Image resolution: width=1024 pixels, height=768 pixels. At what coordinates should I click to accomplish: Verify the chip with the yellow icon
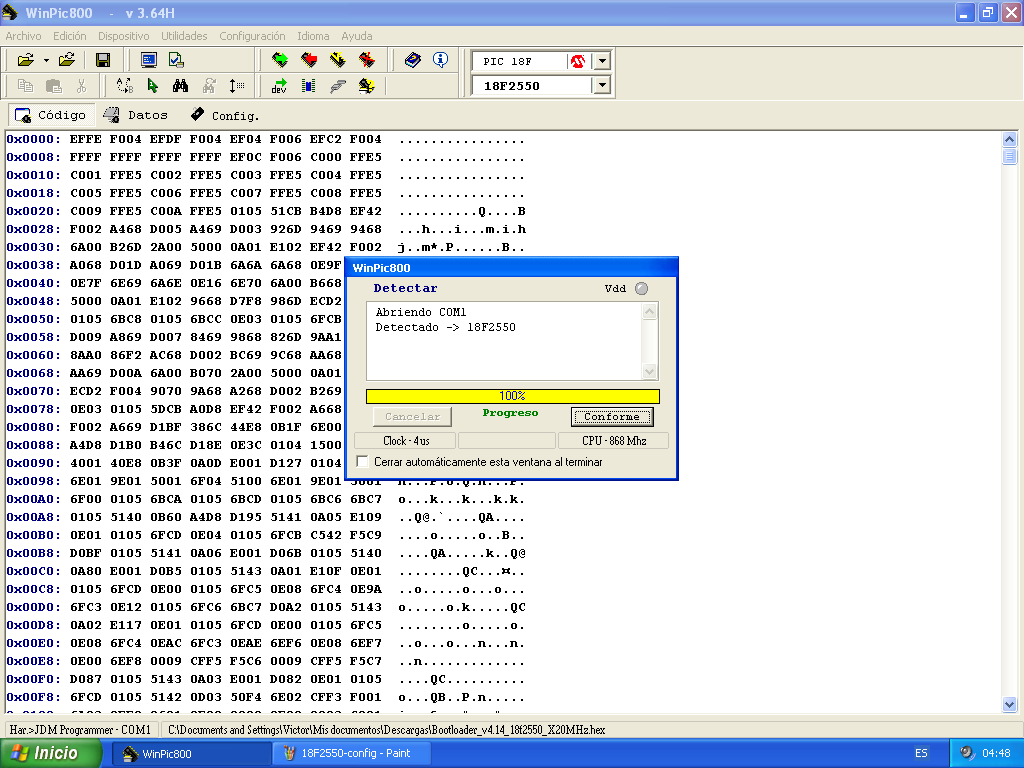[338, 60]
